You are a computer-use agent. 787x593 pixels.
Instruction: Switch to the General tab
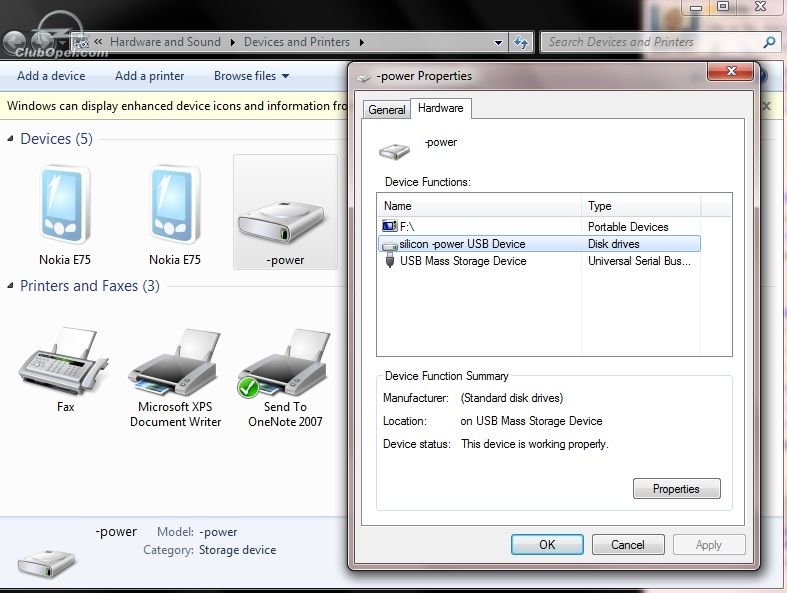(x=386, y=109)
